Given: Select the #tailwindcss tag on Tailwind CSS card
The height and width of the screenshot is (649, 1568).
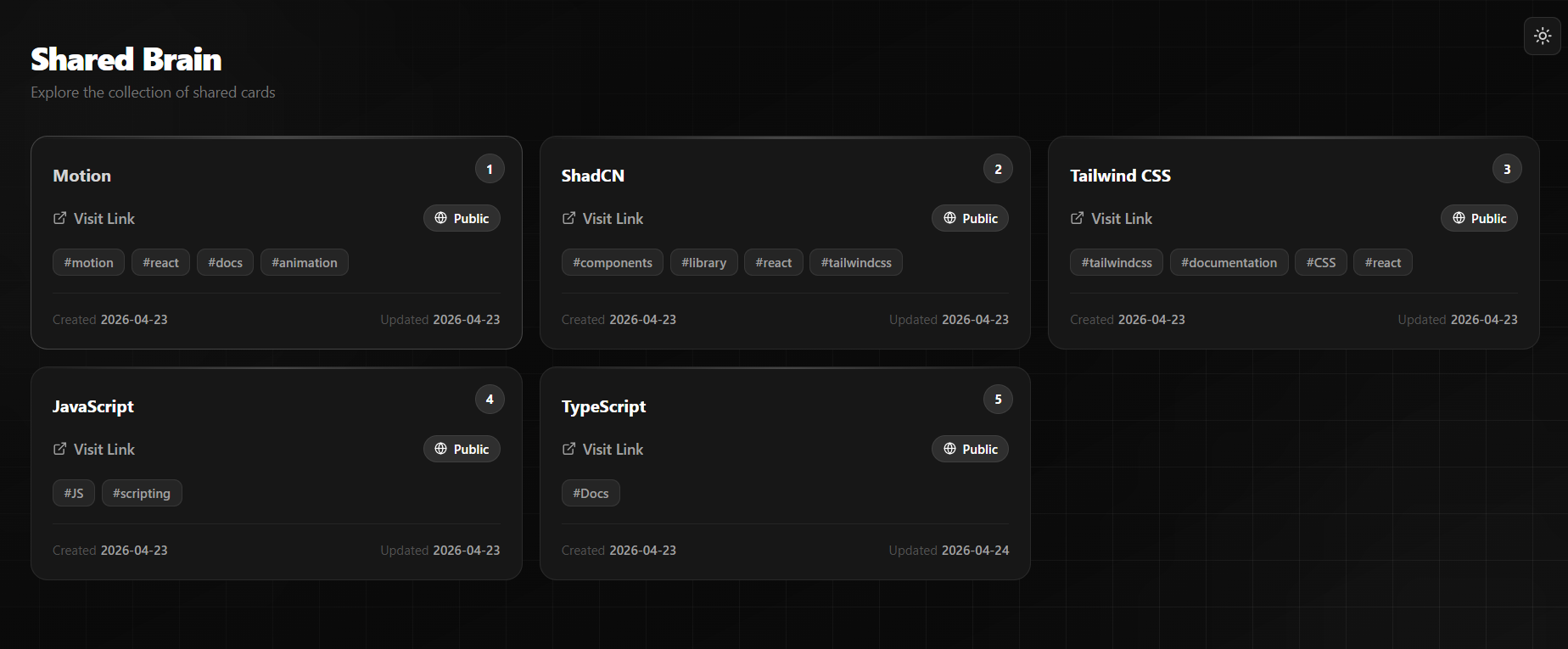Looking at the screenshot, I should point(1117,262).
